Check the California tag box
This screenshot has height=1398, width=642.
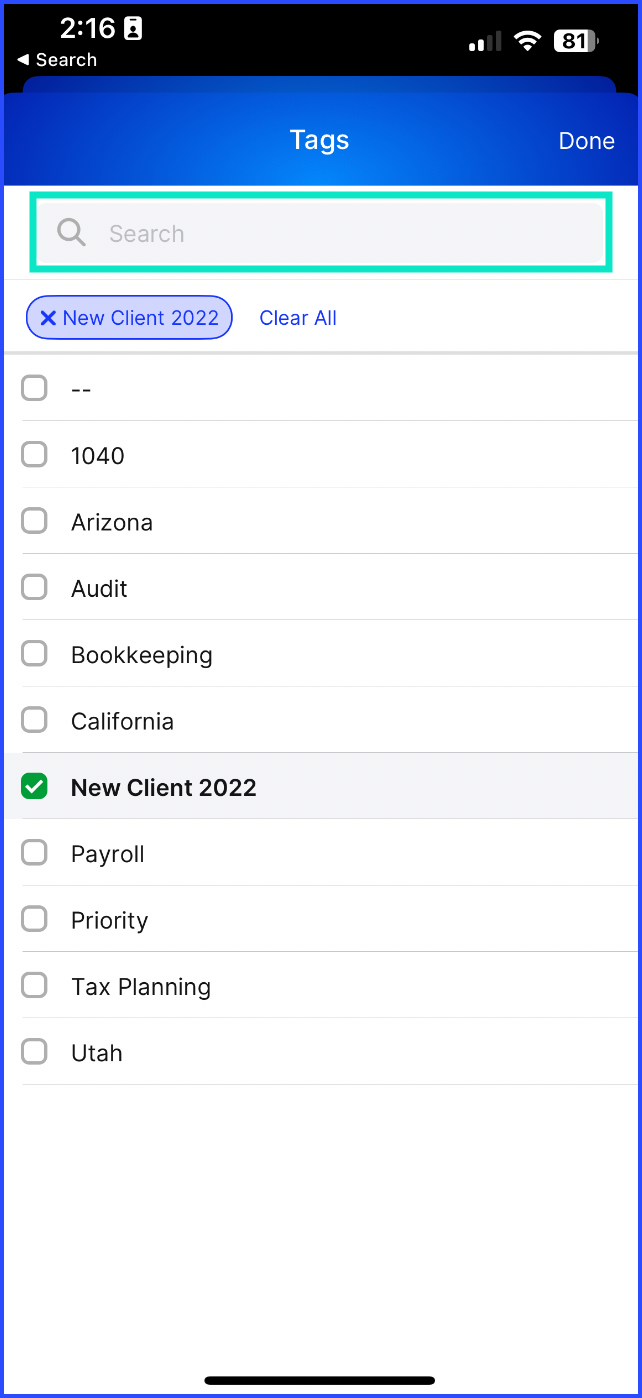coord(34,720)
